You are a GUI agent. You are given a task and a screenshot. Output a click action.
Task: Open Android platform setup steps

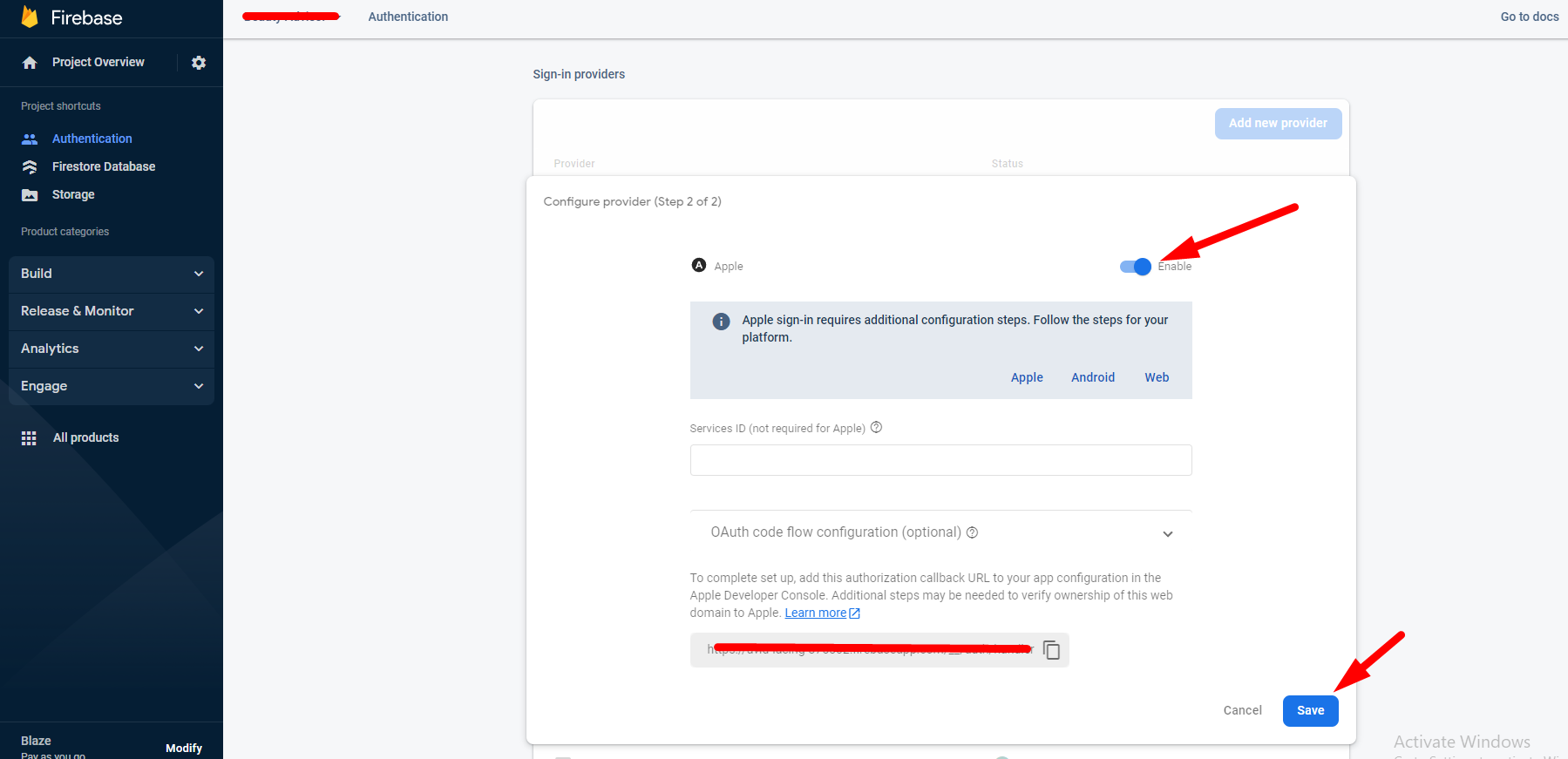pyautogui.click(x=1092, y=377)
